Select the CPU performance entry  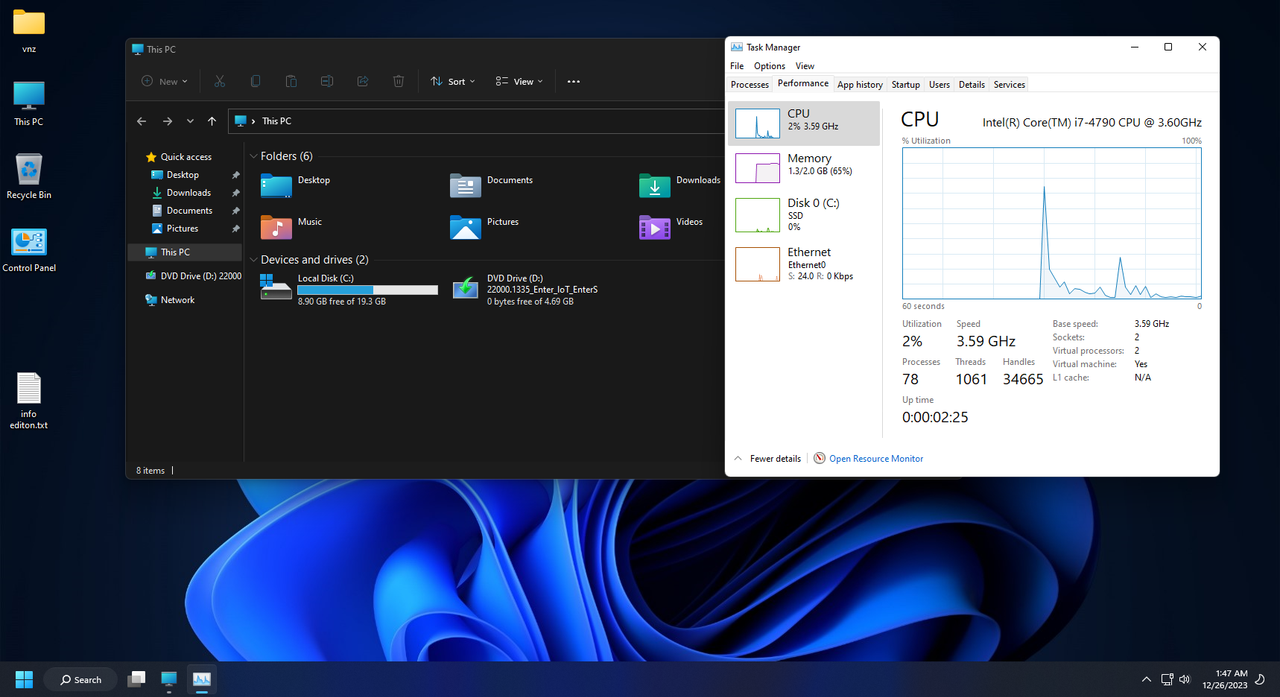click(805, 123)
